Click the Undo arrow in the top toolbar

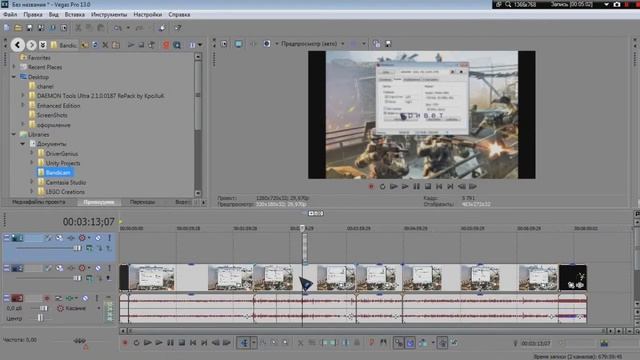[118, 28]
